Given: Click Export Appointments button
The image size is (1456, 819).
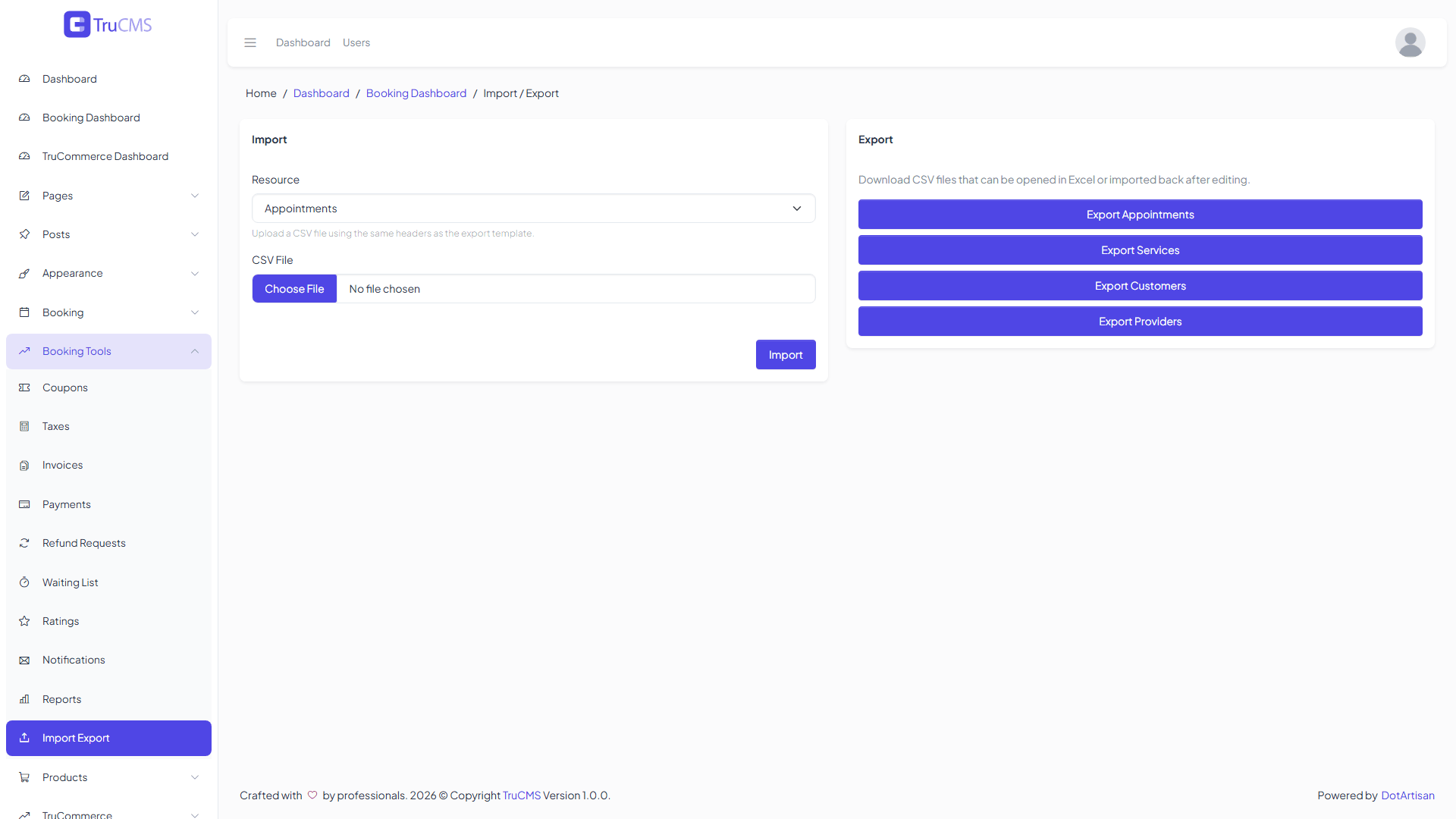Looking at the screenshot, I should 1140,215.
